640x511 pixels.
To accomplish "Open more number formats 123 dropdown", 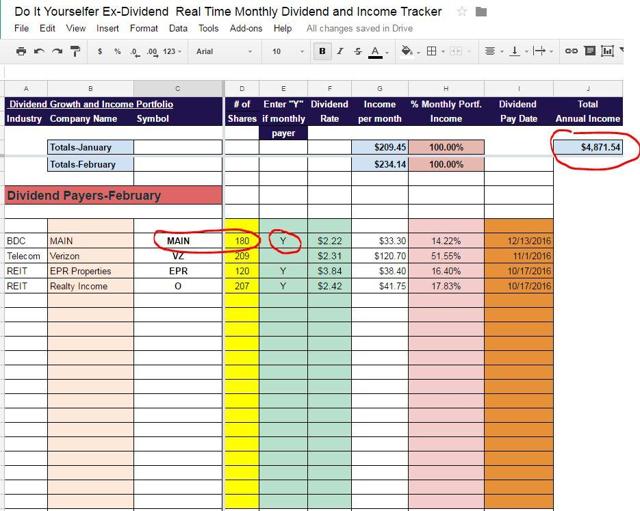I will pos(172,51).
